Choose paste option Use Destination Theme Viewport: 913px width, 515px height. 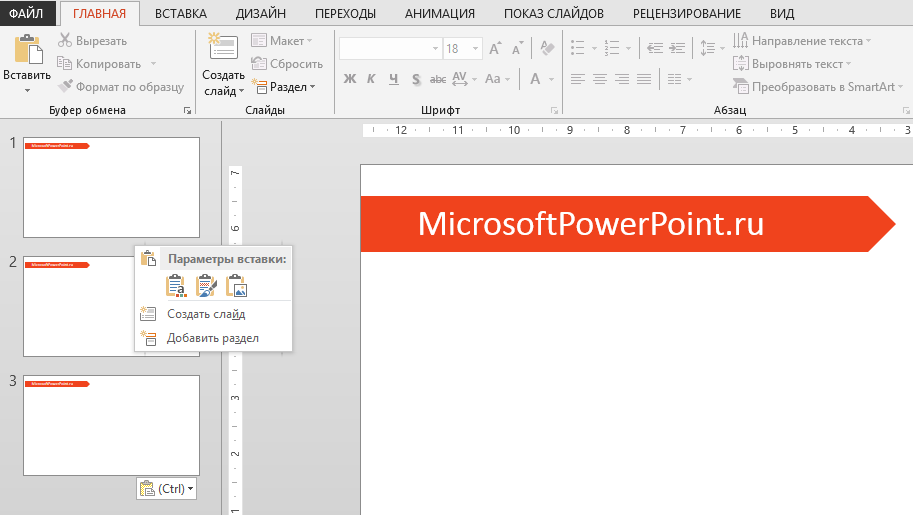(175, 286)
